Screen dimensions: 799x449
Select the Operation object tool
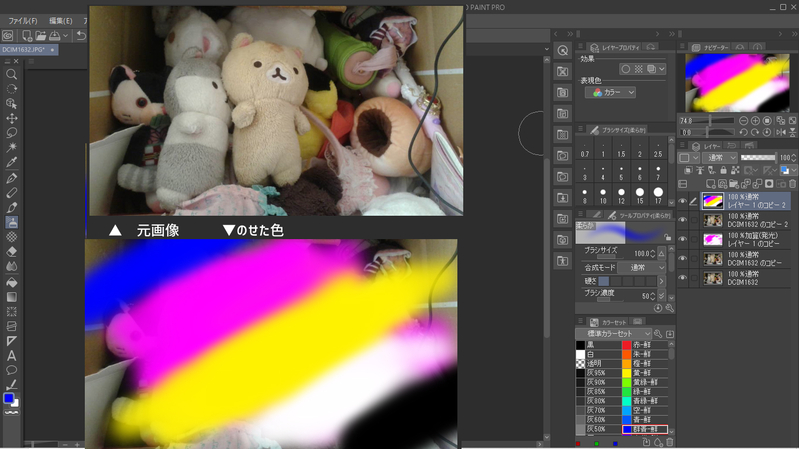[x=11, y=103]
